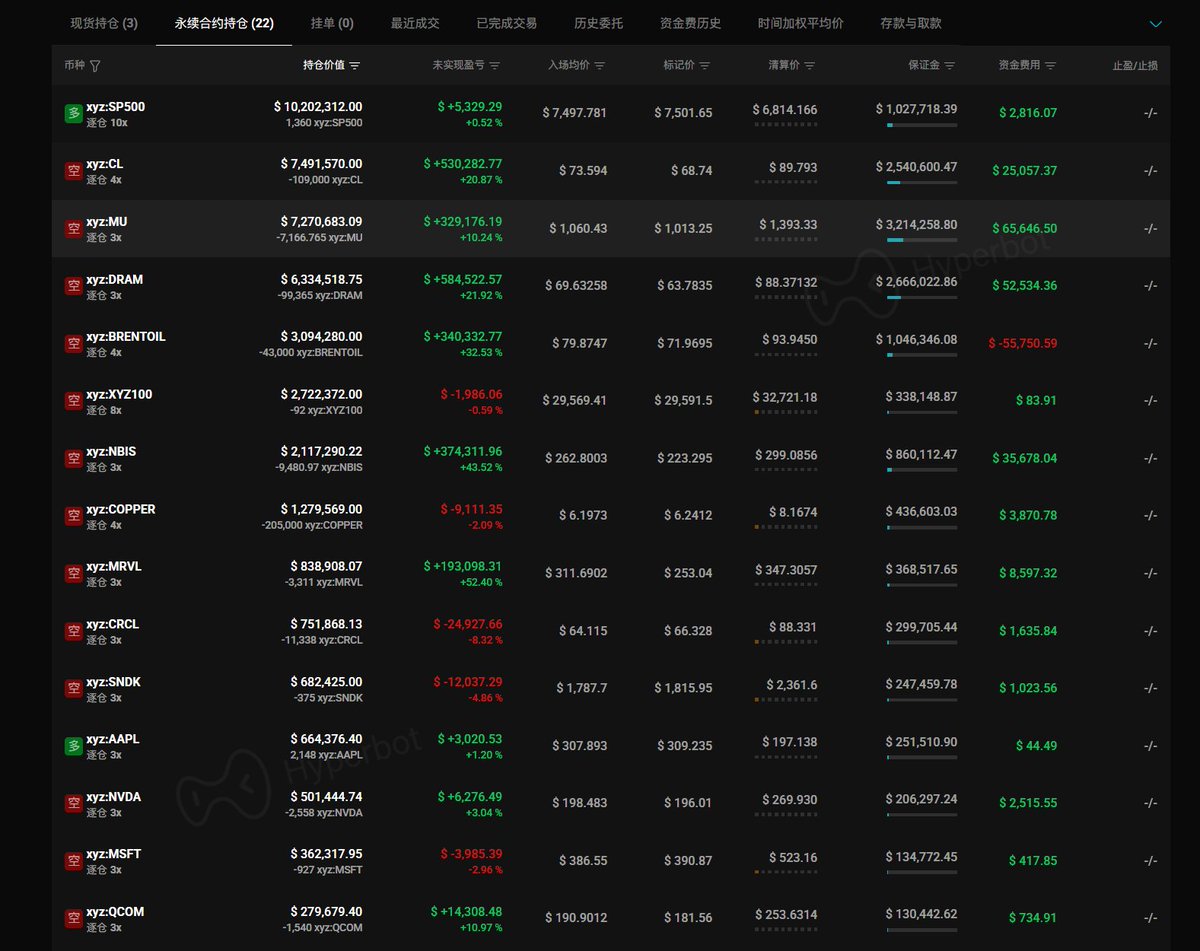The width and height of the screenshot is (1200, 951).
Task: Collapse panel with top-right chevron
Action: click(1157, 24)
